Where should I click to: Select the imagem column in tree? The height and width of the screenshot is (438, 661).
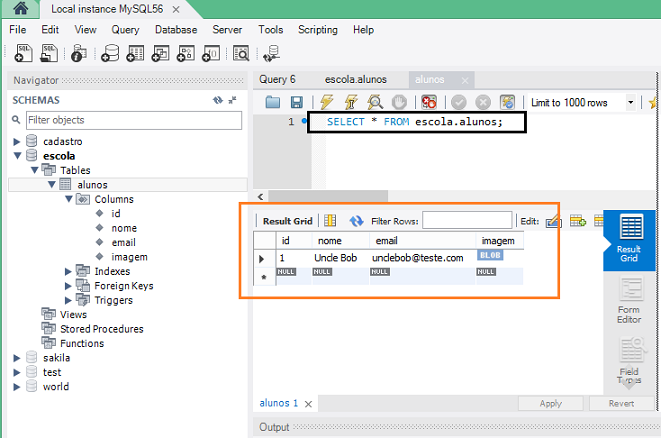point(129,257)
